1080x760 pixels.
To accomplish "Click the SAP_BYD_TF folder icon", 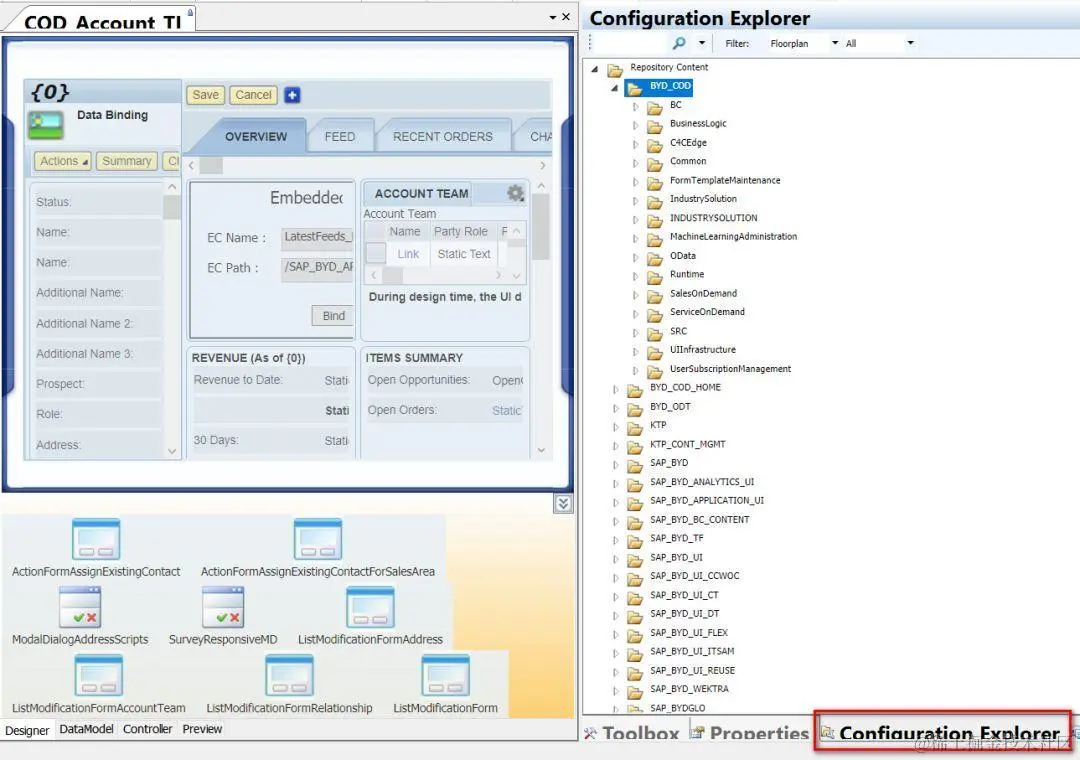I will (x=634, y=540).
